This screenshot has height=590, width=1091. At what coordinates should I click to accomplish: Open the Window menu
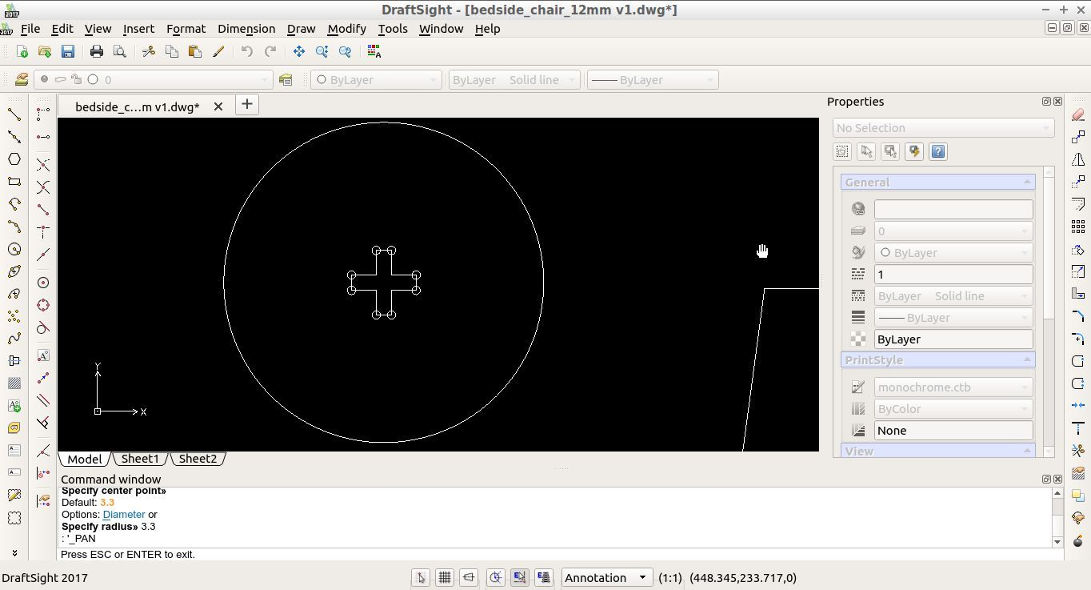point(441,29)
